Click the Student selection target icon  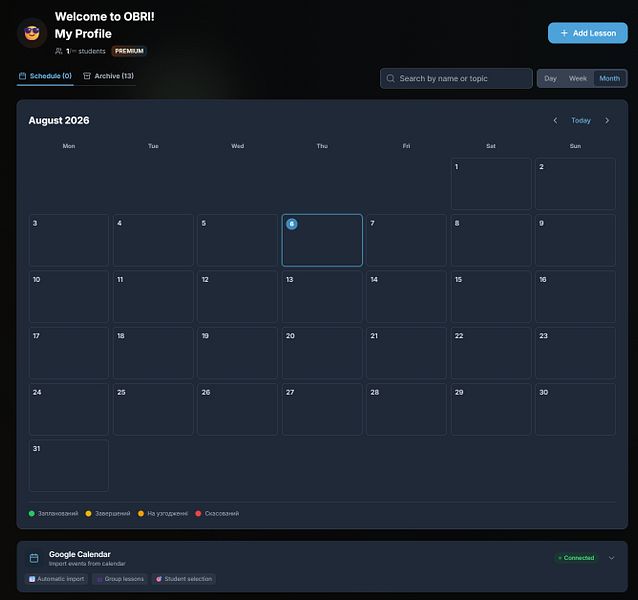(159, 579)
